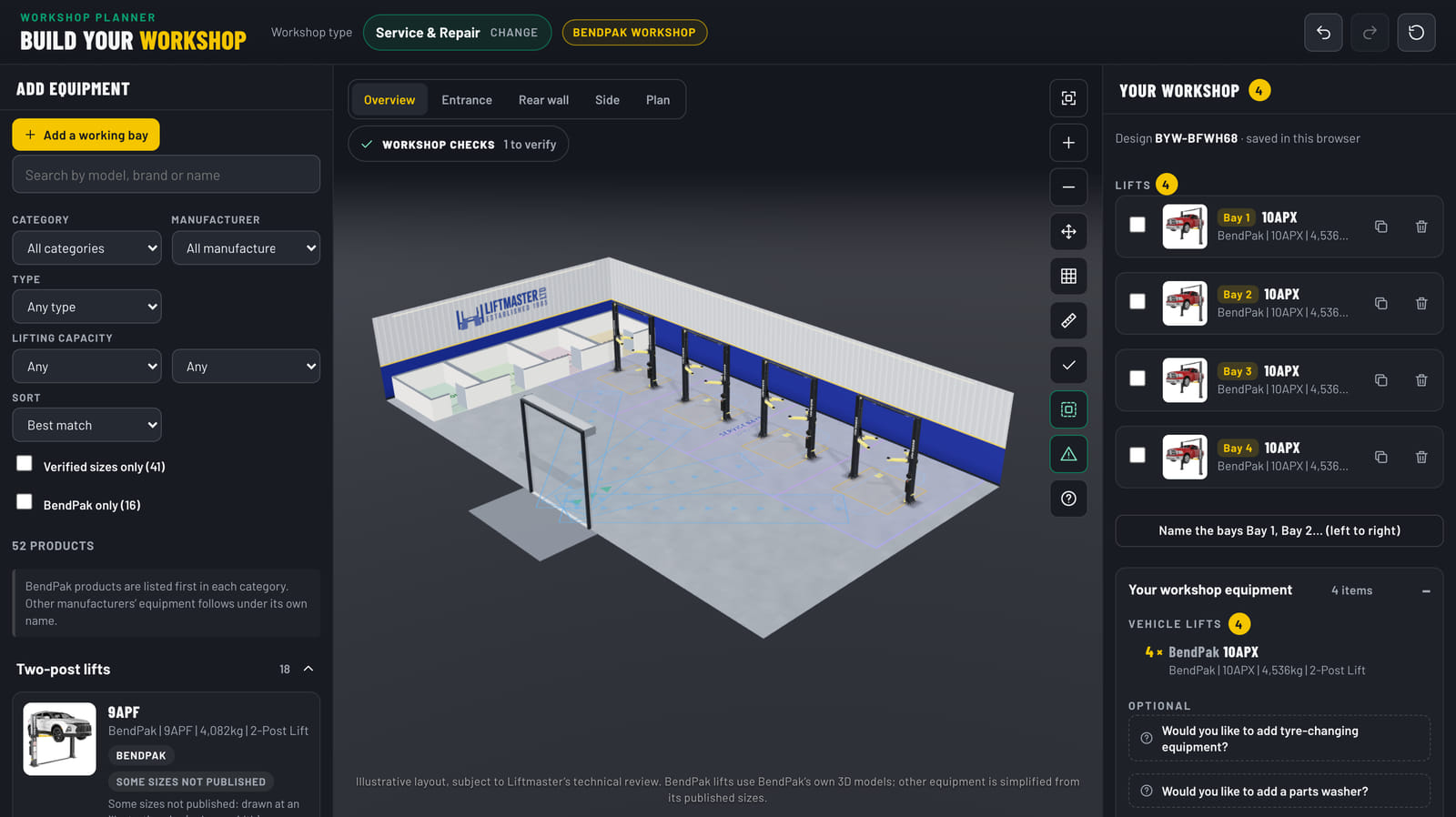Duplicate the Bay 1 10APX lift
Image resolution: width=1456 pixels, height=817 pixels.
coord(1380,227)
